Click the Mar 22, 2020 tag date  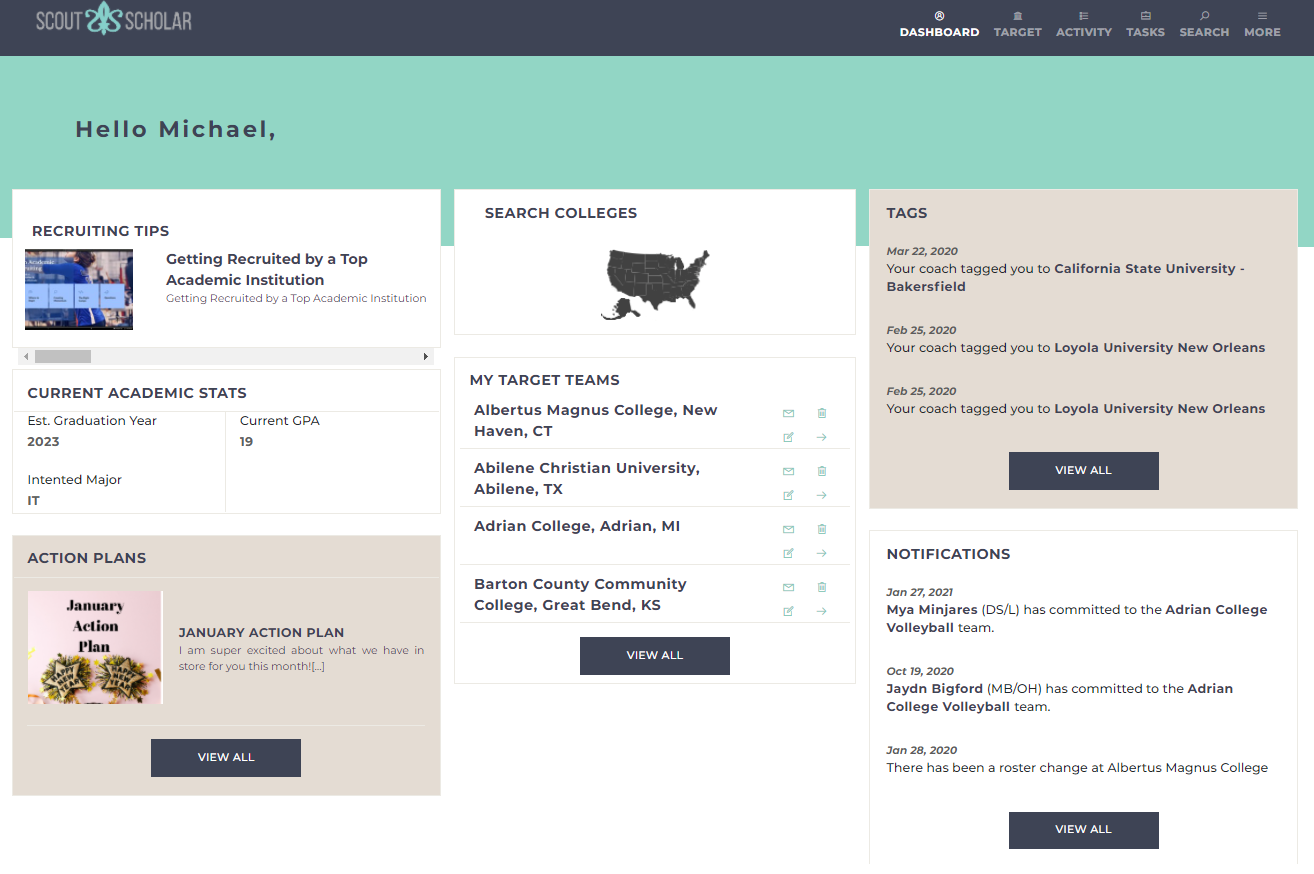[x=922, y=252]
